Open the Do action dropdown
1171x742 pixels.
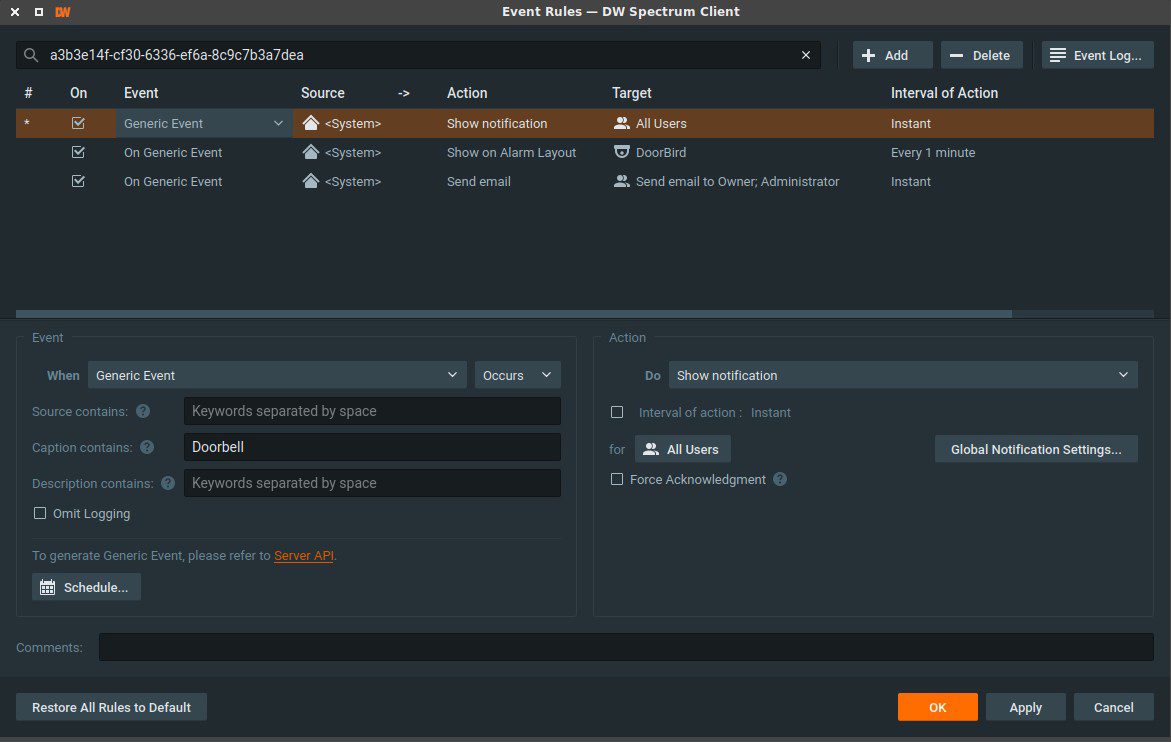tap(903, 375)
